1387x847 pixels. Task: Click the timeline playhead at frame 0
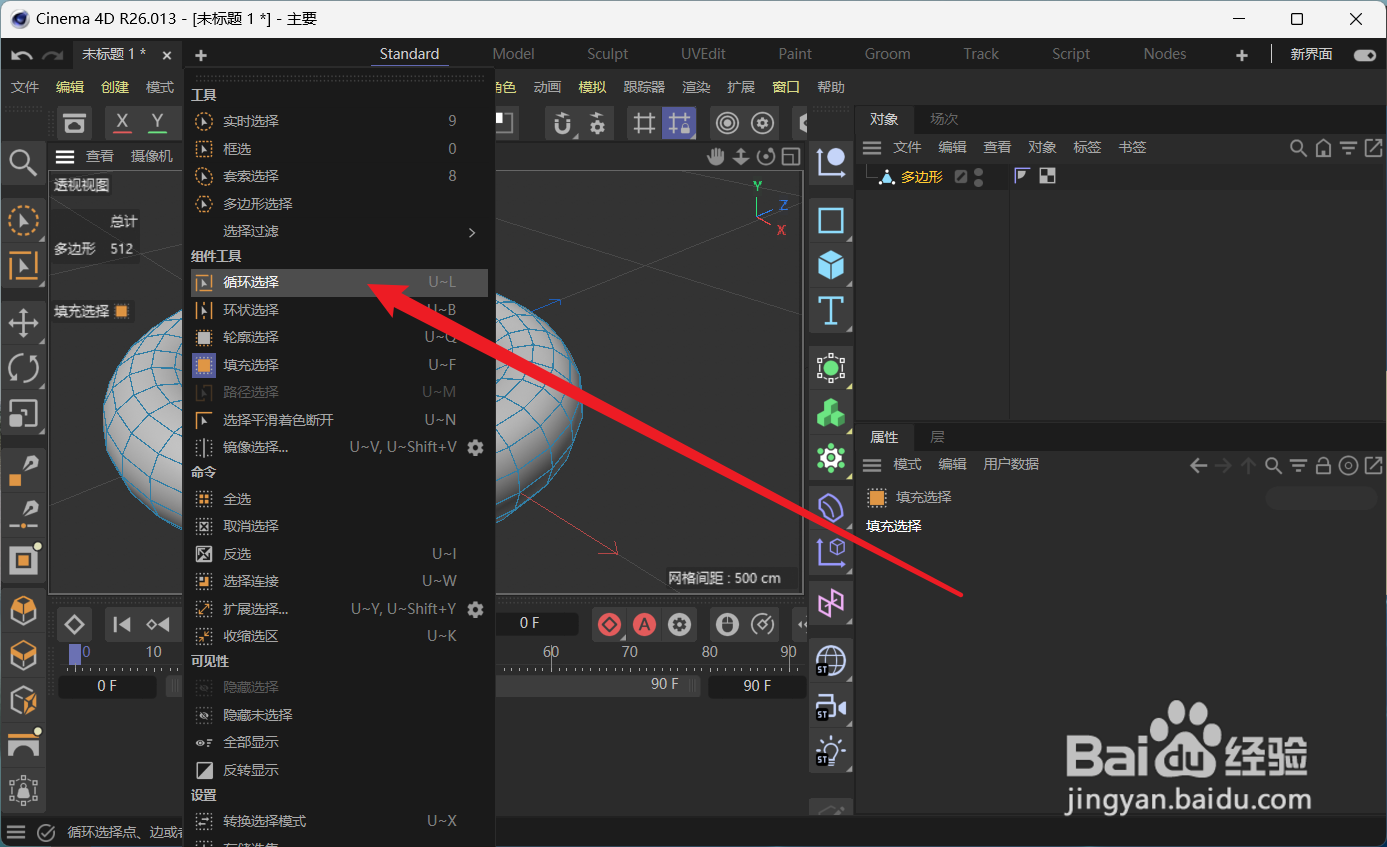[x=75, y=654]
